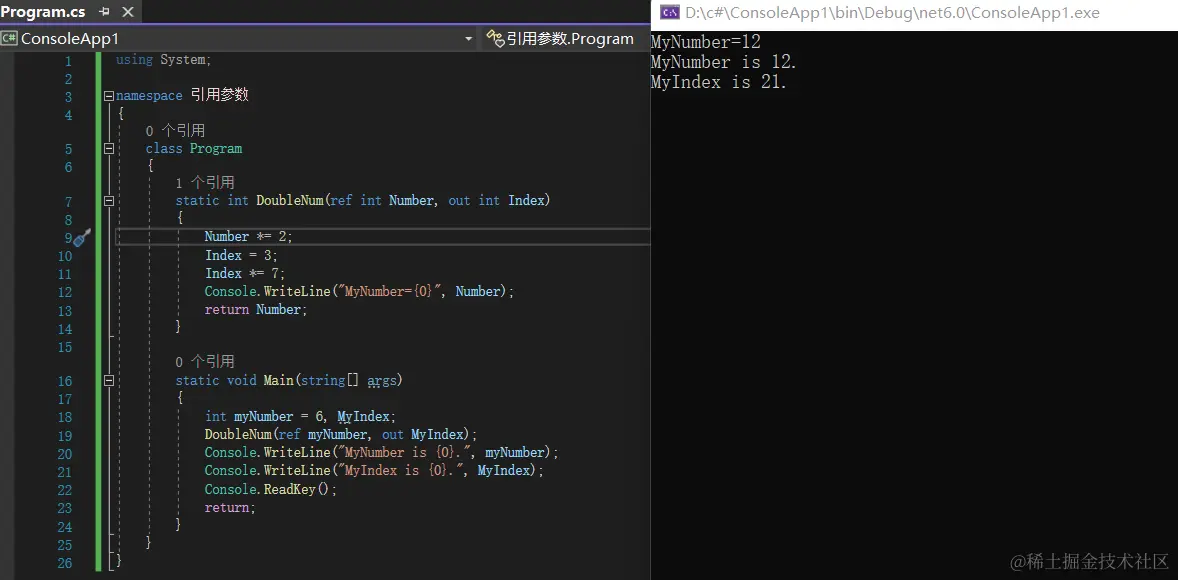1178x580 pixels.
Task: Click the DoubleNum method name in its declaration
Action: [291, 201]
